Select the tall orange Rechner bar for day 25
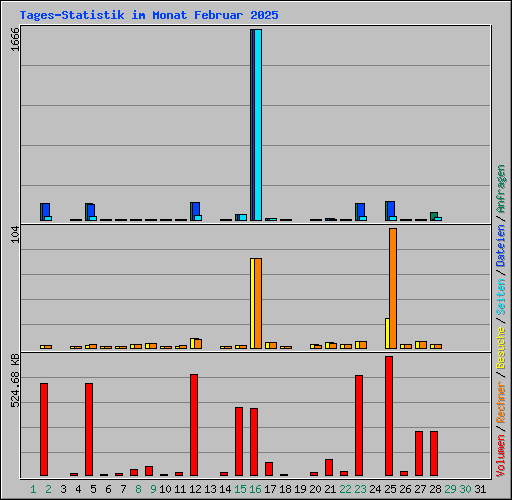512x500 pixels. coord(393,289)
